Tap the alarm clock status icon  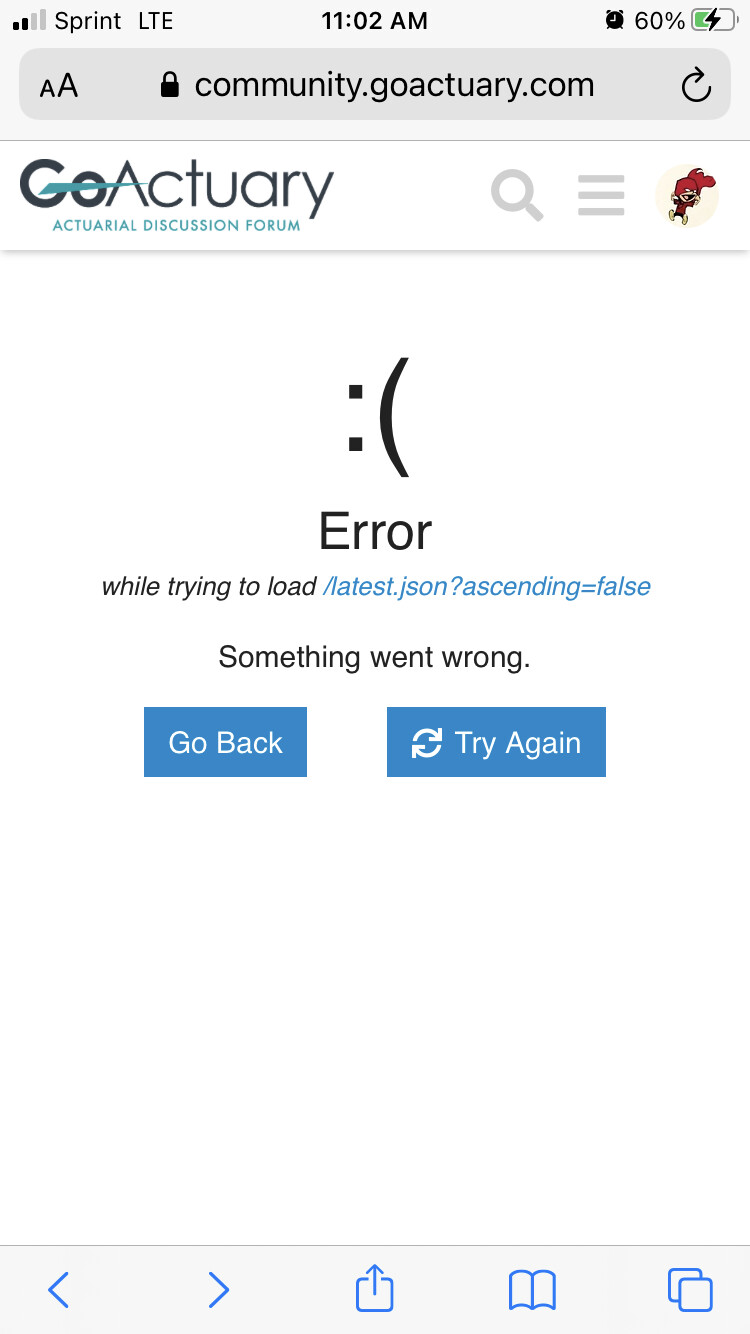tap(615, 20)
